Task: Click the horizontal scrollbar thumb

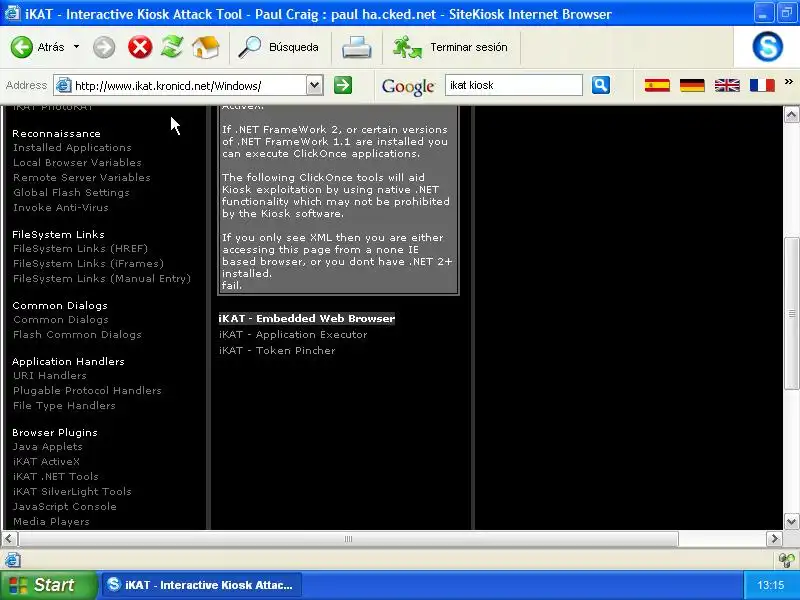Action: [x=348, y=539]
